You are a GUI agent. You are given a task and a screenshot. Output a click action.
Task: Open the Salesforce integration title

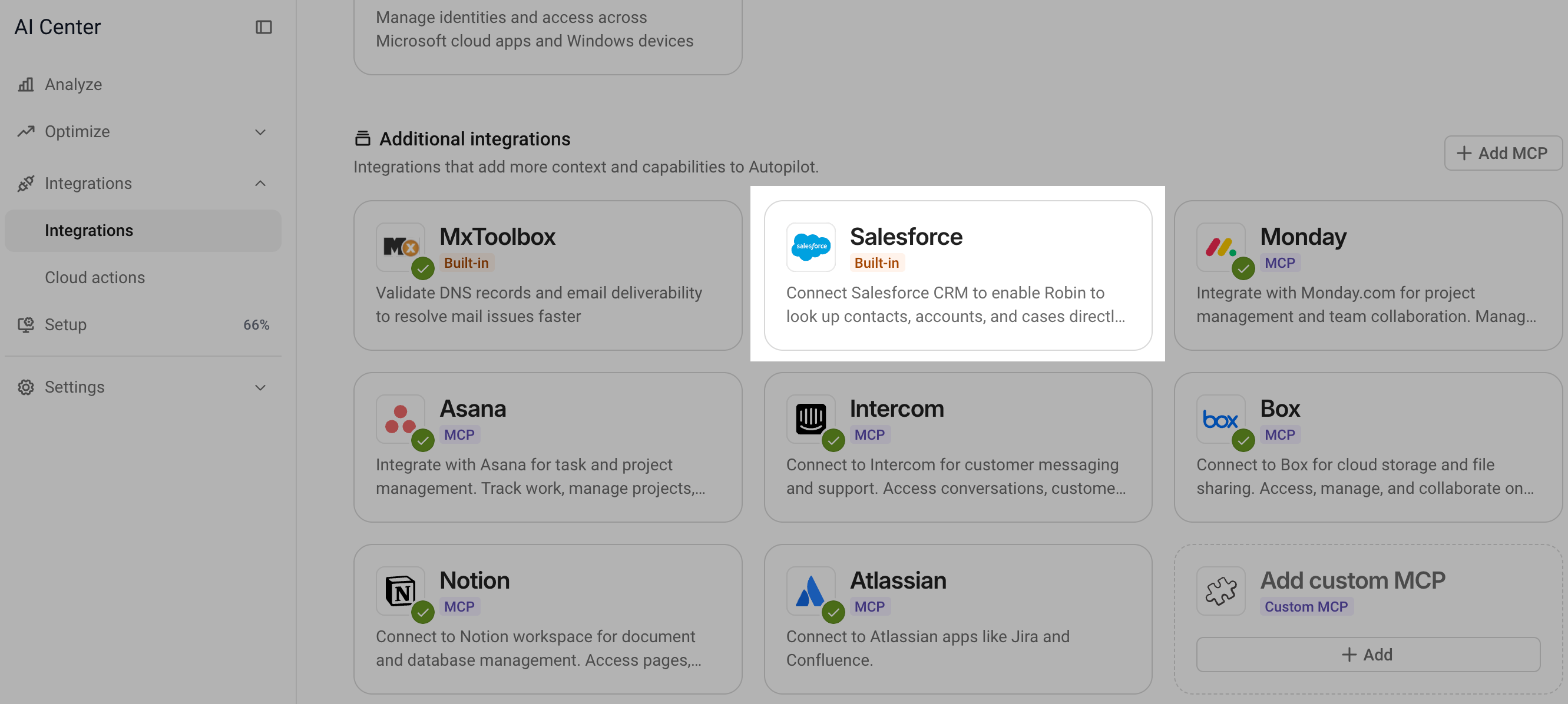click(x=906, y=237)
